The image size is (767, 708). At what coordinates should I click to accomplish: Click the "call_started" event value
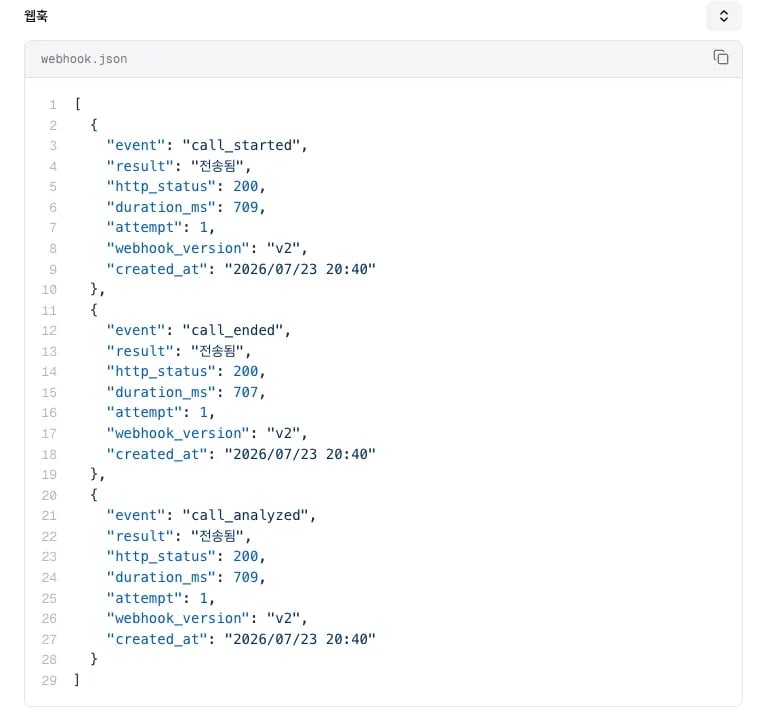pyautogui.click(x=241, y=145)
